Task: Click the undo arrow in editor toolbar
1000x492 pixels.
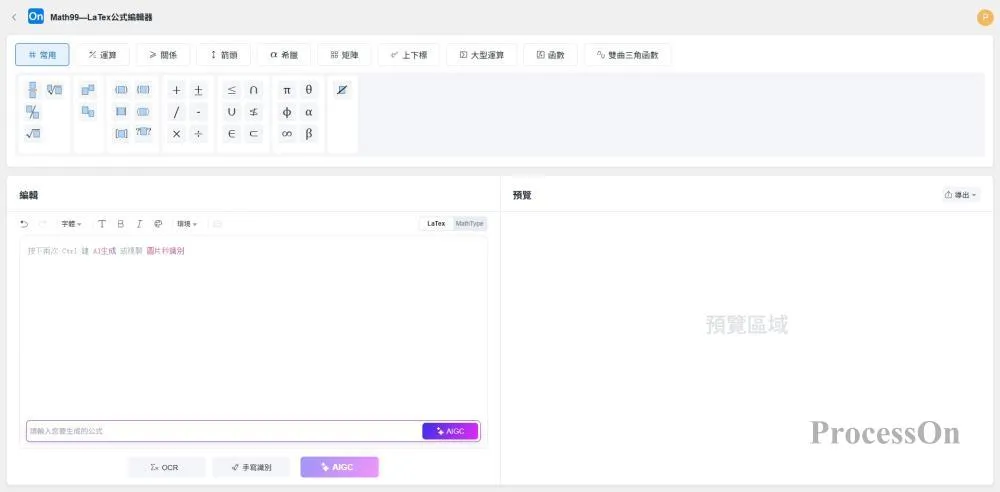Action: click(x=24, y=224)
